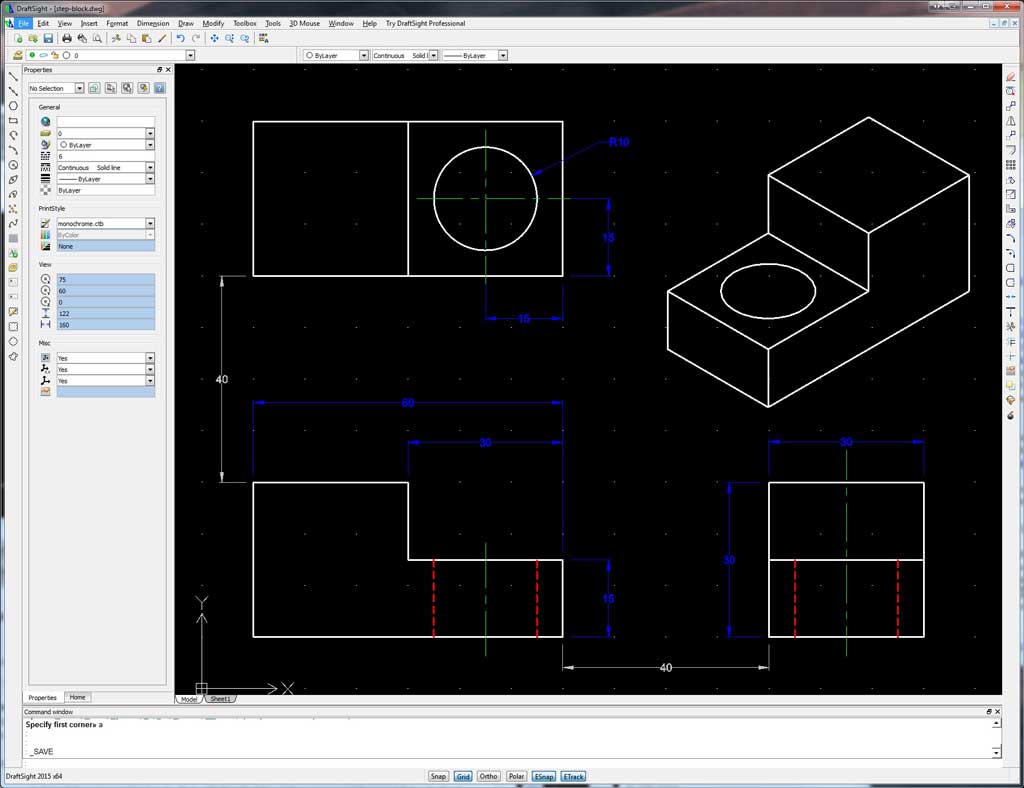Expand Continuous Solid line dropdown in Properties

coord(150,167)
